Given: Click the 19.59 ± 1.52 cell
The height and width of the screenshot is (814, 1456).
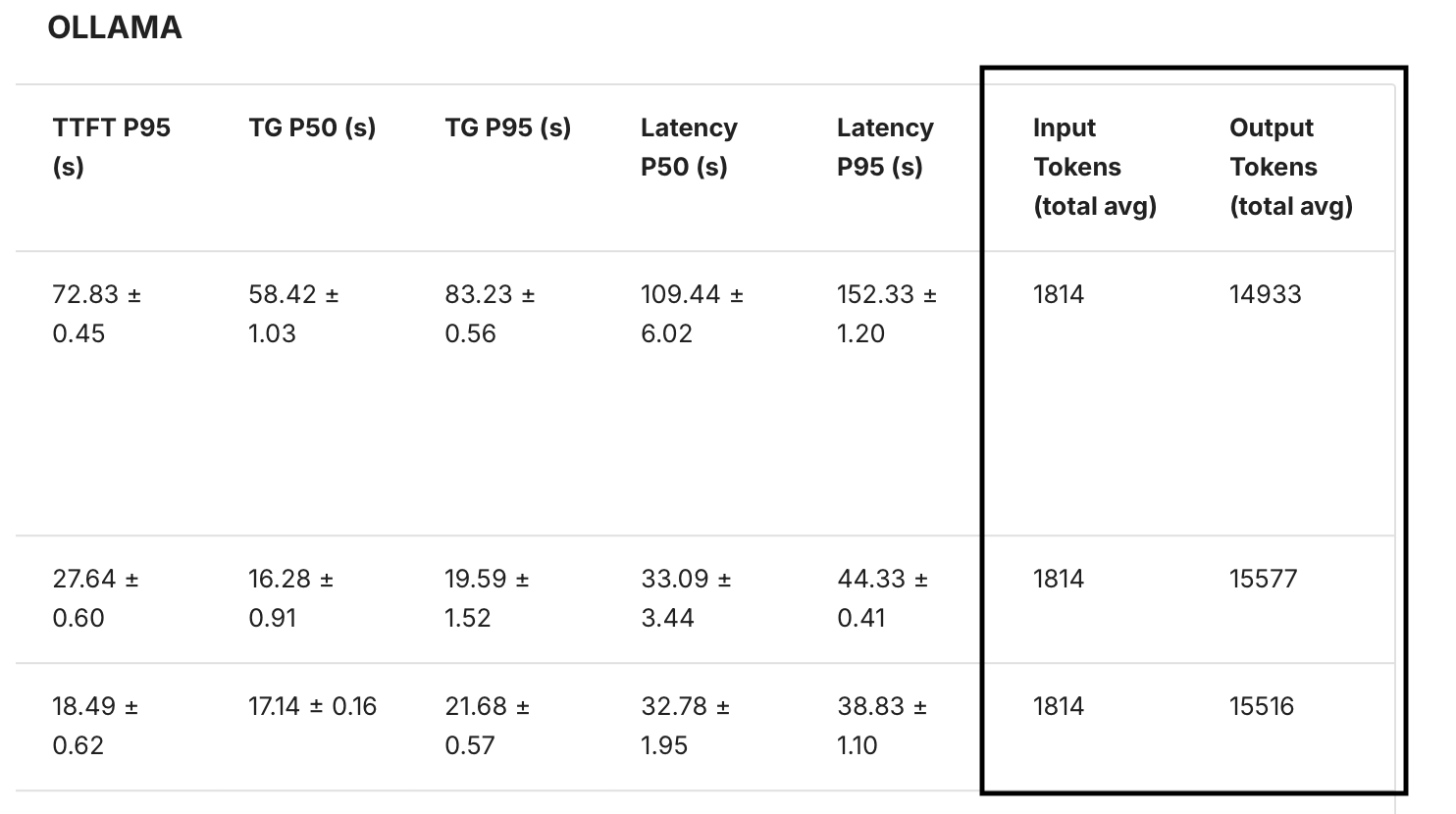Looking at the screenshot, I should [x=486, y=598].
